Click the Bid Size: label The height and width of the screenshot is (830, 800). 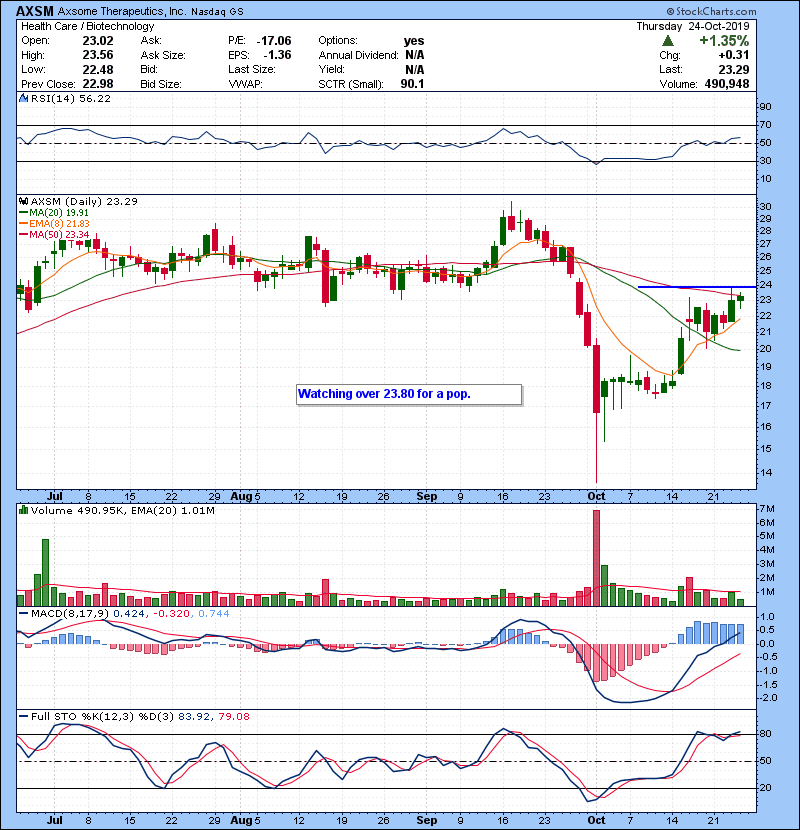pos(161,84)
